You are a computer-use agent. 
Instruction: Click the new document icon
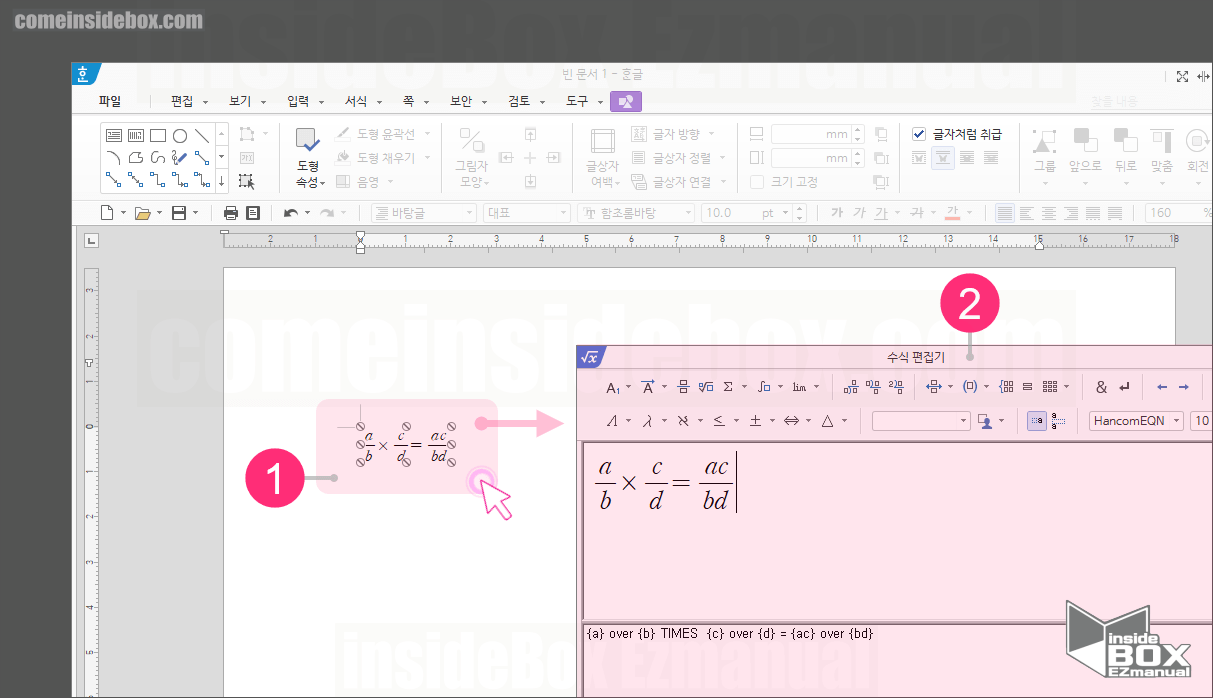[108, 213]
